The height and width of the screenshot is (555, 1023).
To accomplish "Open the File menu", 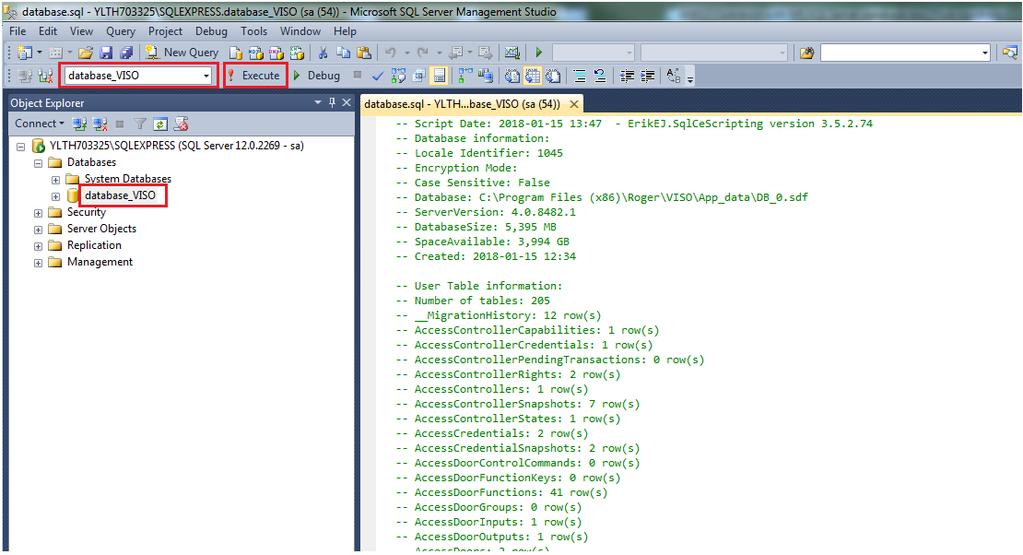I will (x=18, y=31).
